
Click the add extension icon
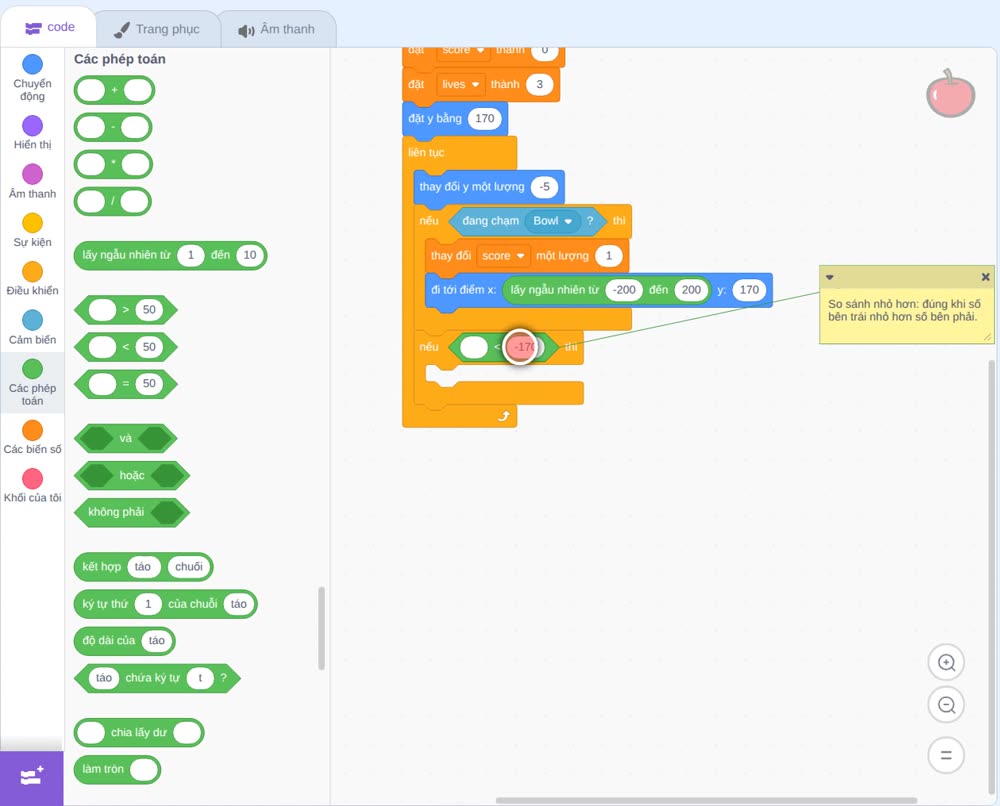[x=31, y=776]
